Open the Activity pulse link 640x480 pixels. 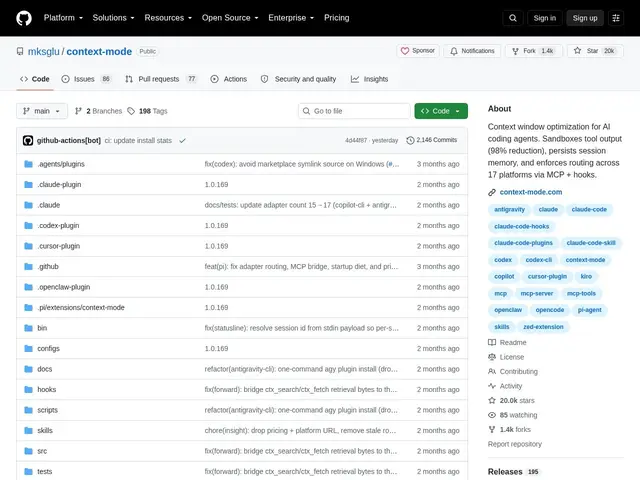[505, 386]
